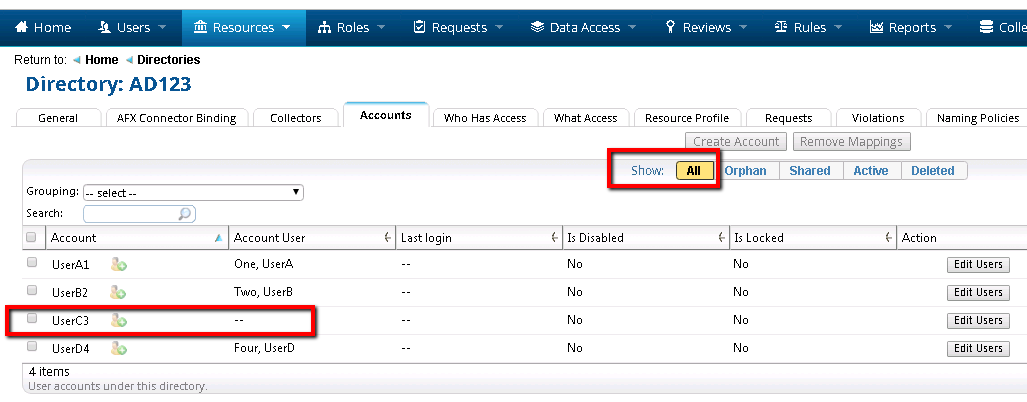Click column options icon in Last login header

tap(553, 238)
